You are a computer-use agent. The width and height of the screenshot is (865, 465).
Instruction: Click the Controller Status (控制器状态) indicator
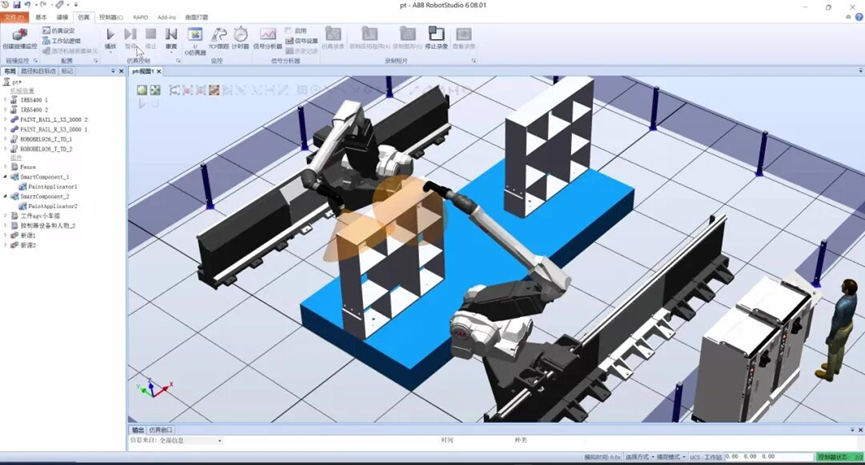click(840, 457)
